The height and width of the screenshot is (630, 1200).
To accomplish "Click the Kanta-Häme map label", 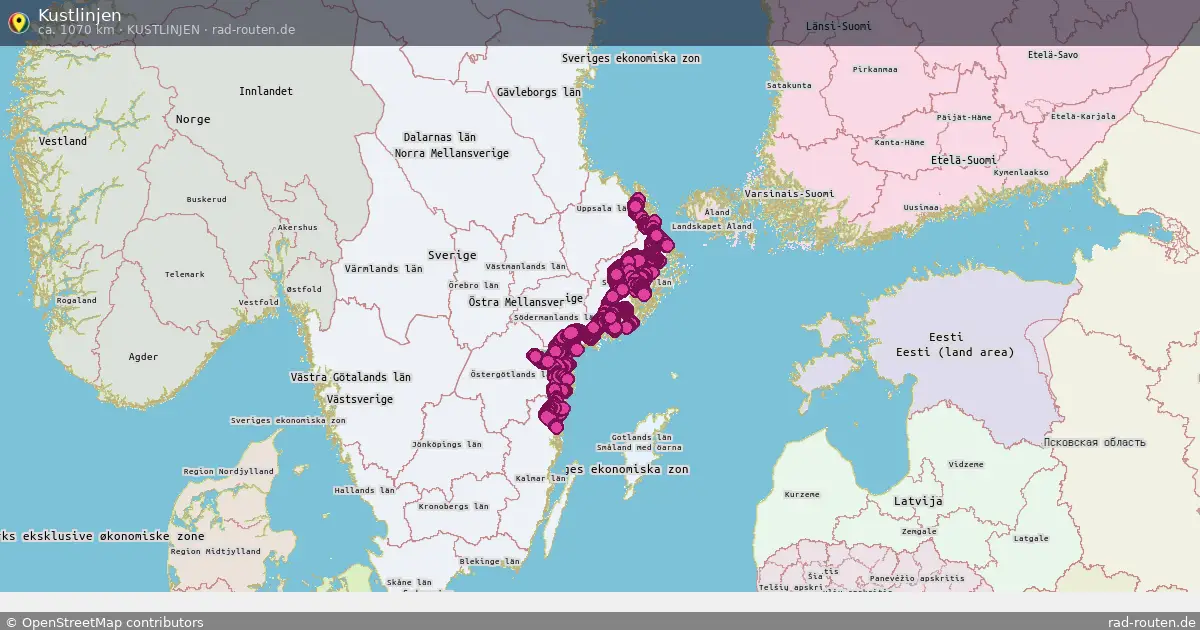I will tap(899, 142).
